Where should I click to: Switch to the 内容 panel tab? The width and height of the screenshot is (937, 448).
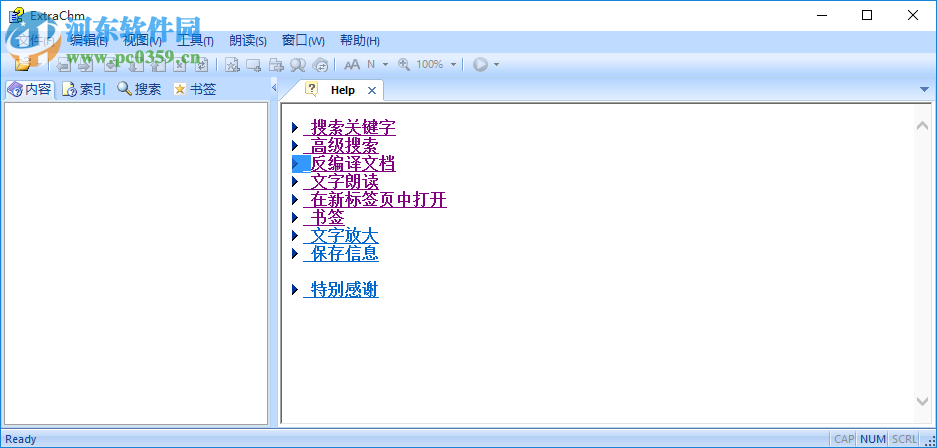click(x=29, y=90)
